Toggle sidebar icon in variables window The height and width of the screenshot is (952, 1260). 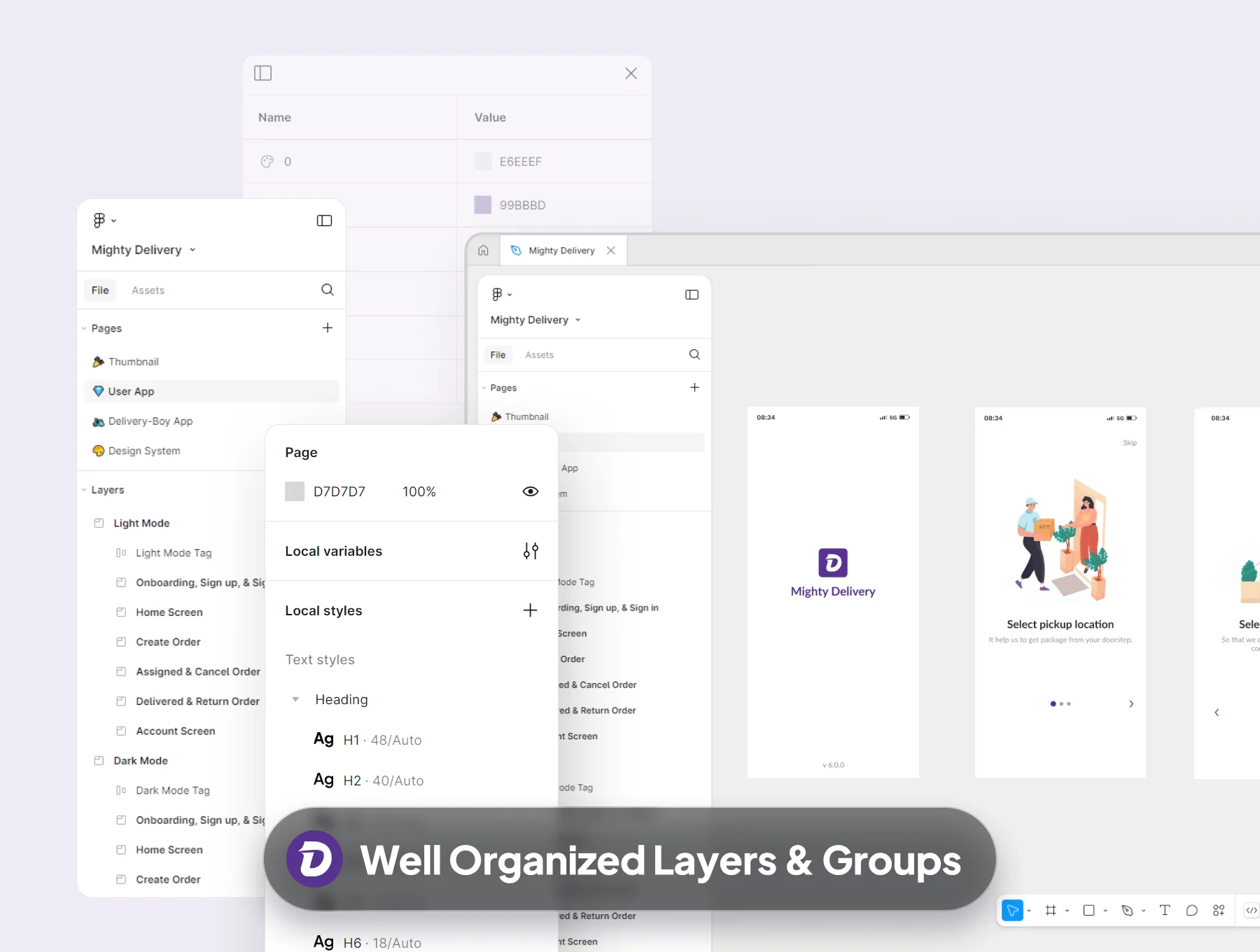pos(262,73)
